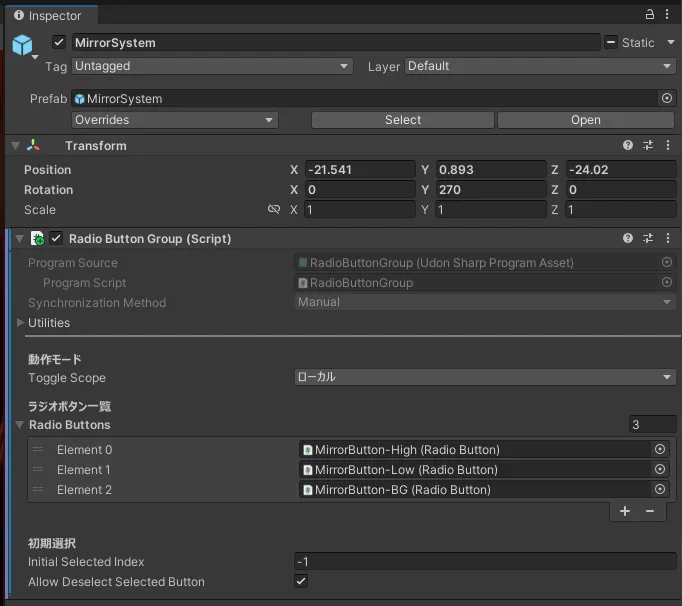Click object picker for Element 0 field
The image size is (682, 606).
pyautogui.click(x=660, y=450)
